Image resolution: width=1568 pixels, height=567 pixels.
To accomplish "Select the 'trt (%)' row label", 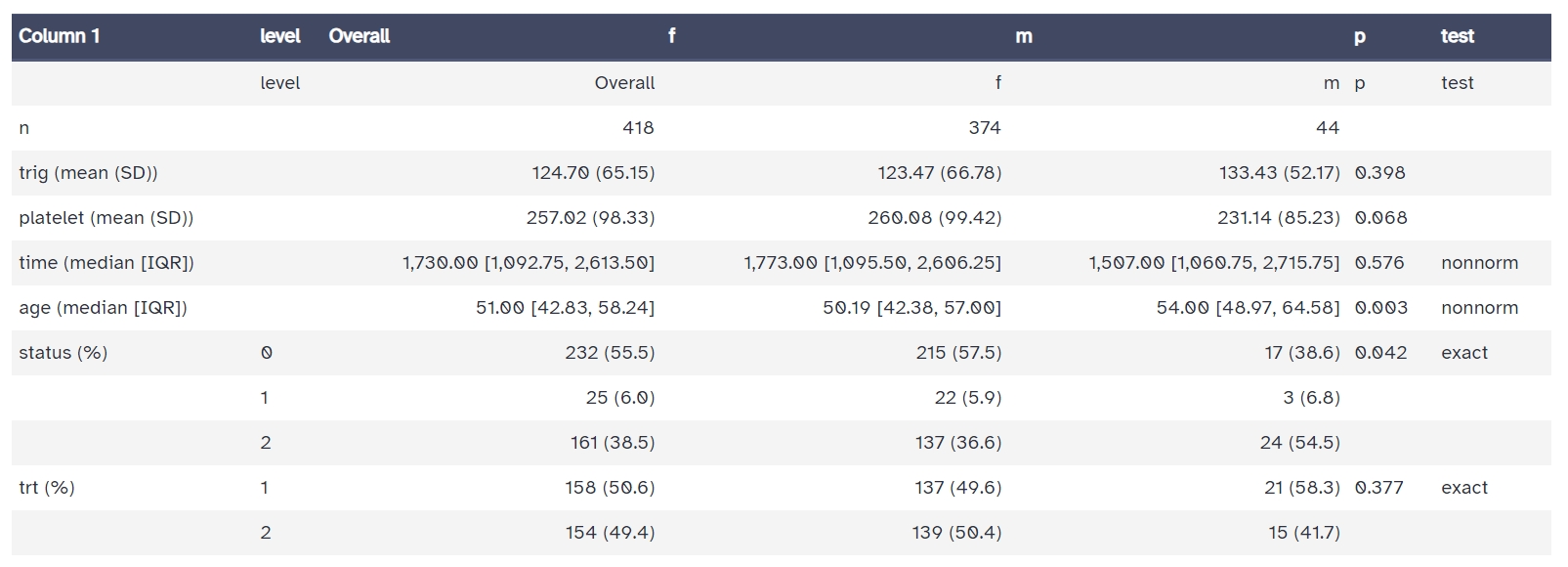I will tap(46, 488).
